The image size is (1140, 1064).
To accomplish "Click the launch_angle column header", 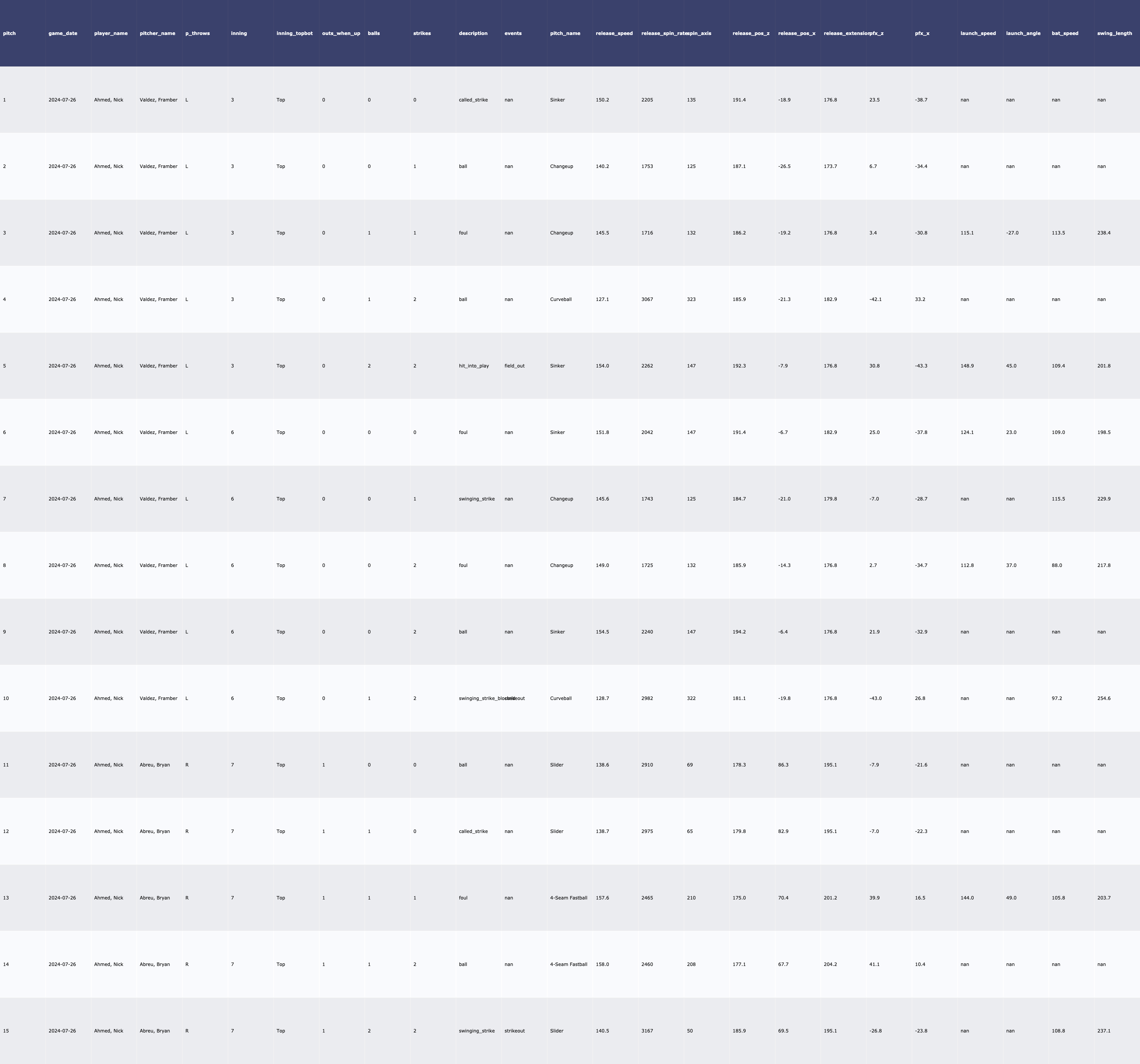I will click(1023, 33).
